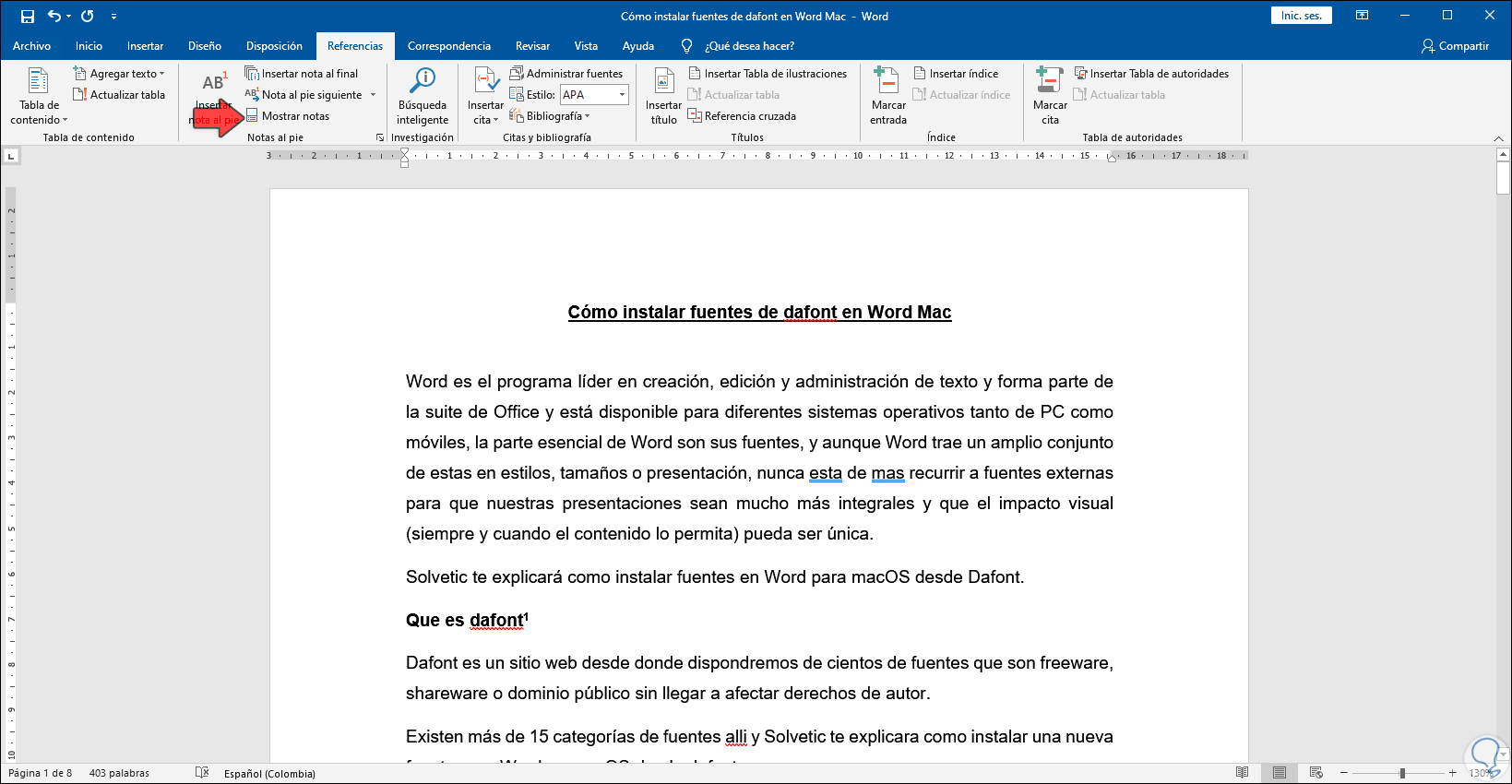This screenshot has width=1512, height=784.
Task: Insert a Tabla de autoridades
Action: pos(1151,74)
